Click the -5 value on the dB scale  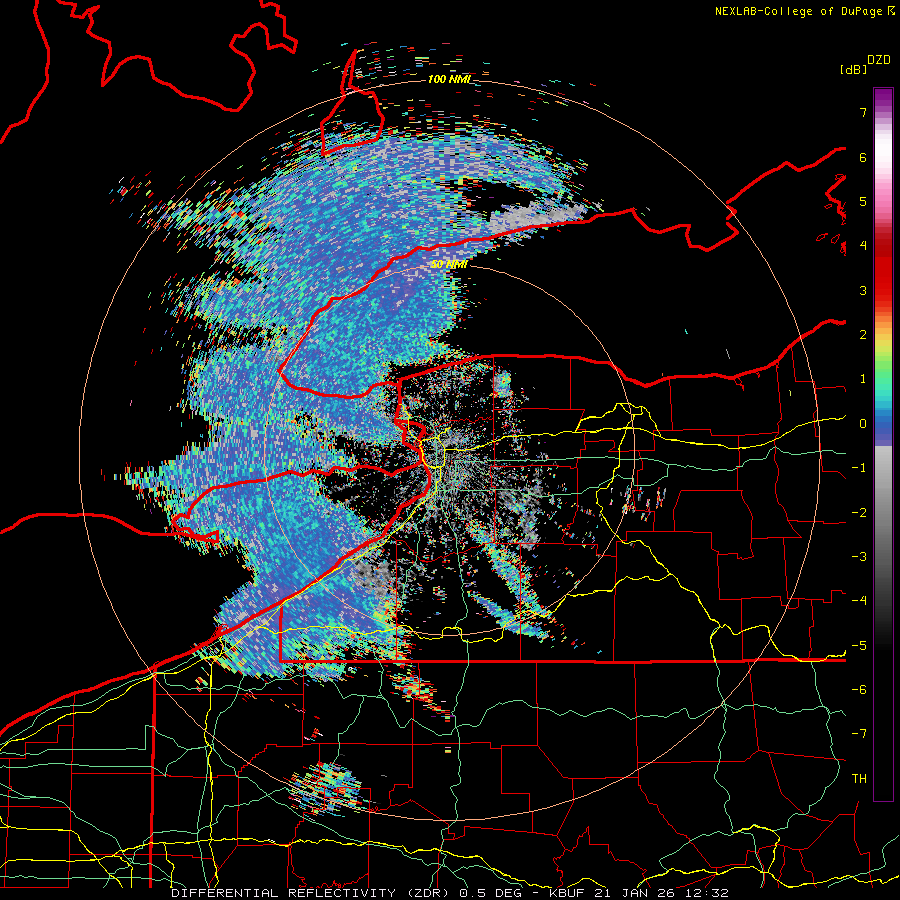coord(859,646)
